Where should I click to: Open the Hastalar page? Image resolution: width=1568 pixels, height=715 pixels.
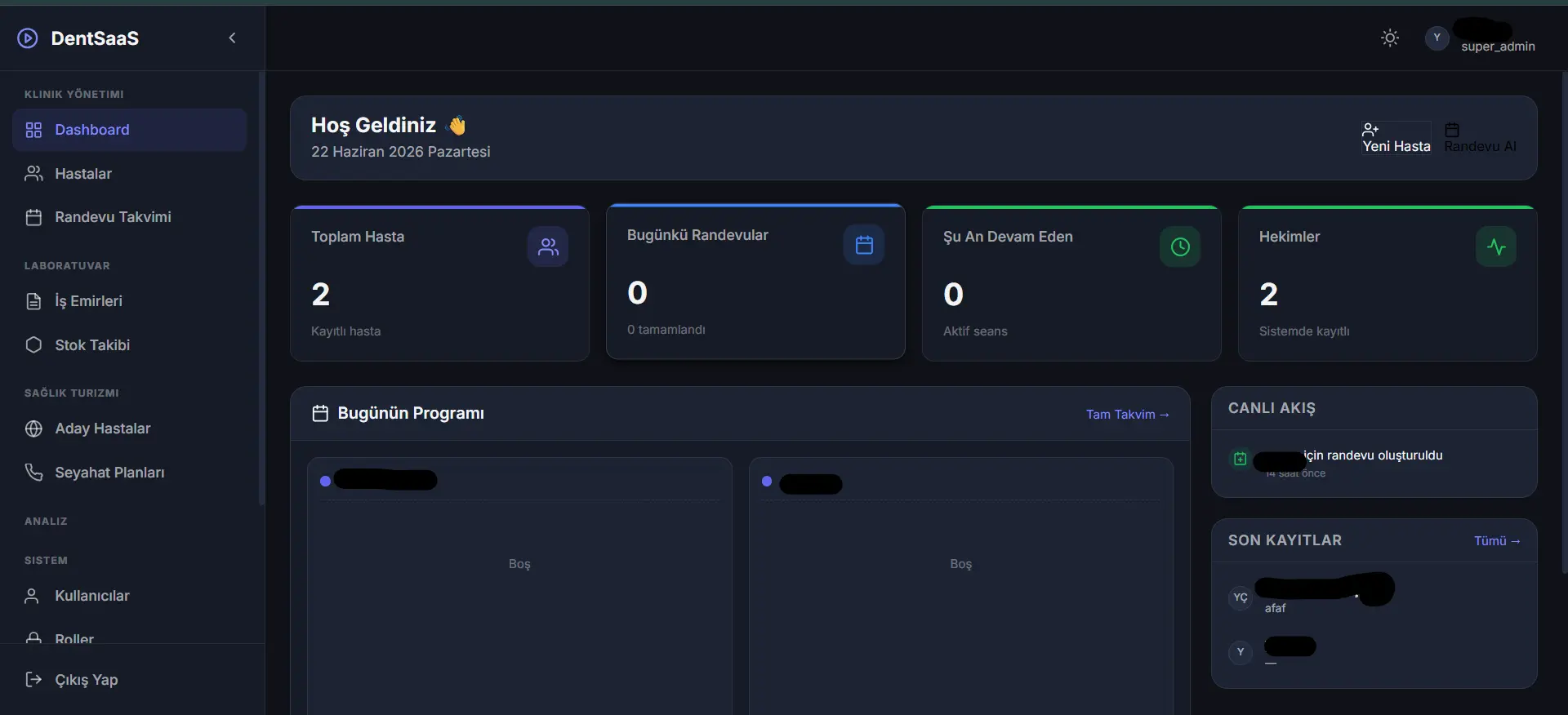point(129,174)
